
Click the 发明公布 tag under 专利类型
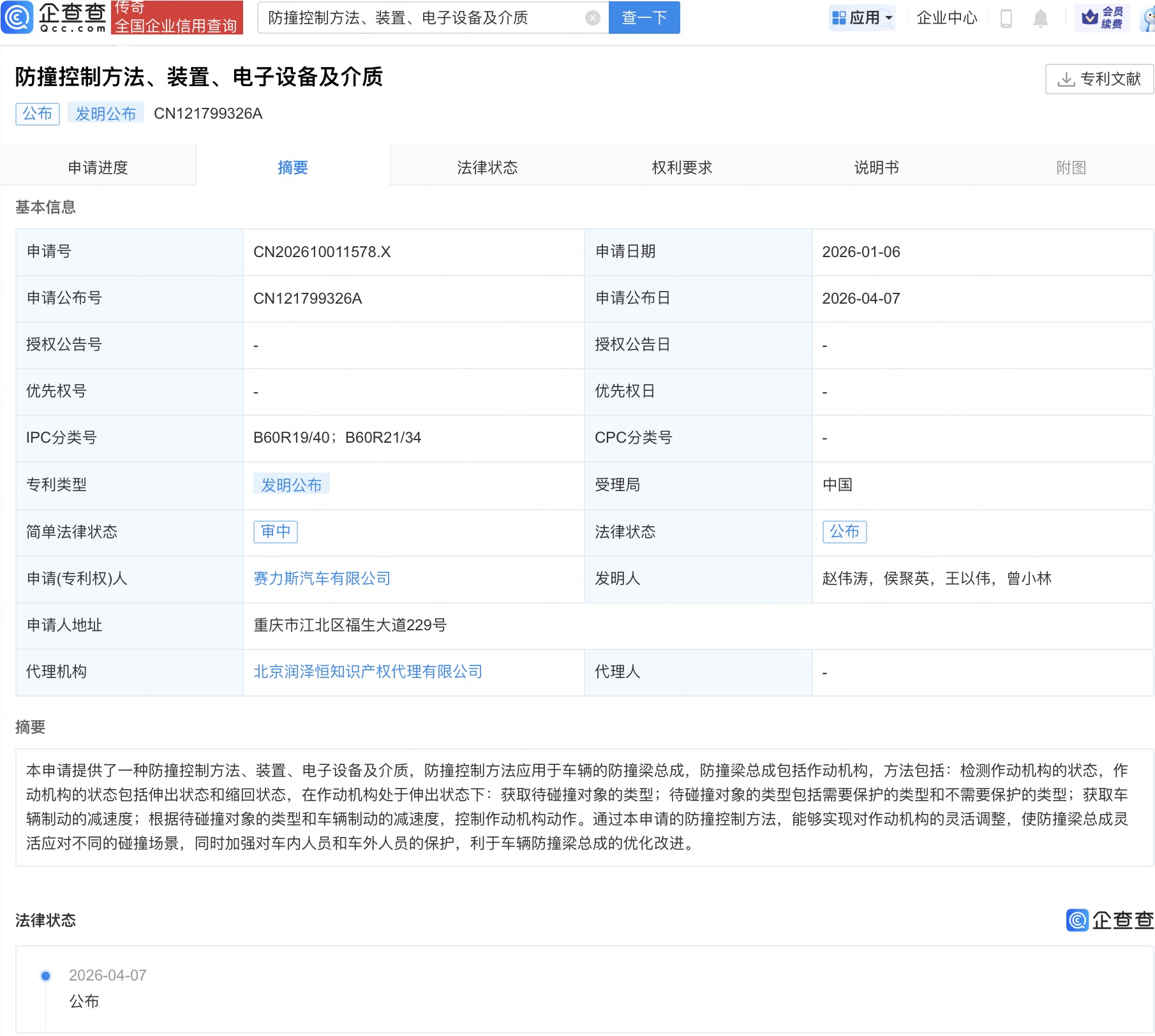[292, 485]
